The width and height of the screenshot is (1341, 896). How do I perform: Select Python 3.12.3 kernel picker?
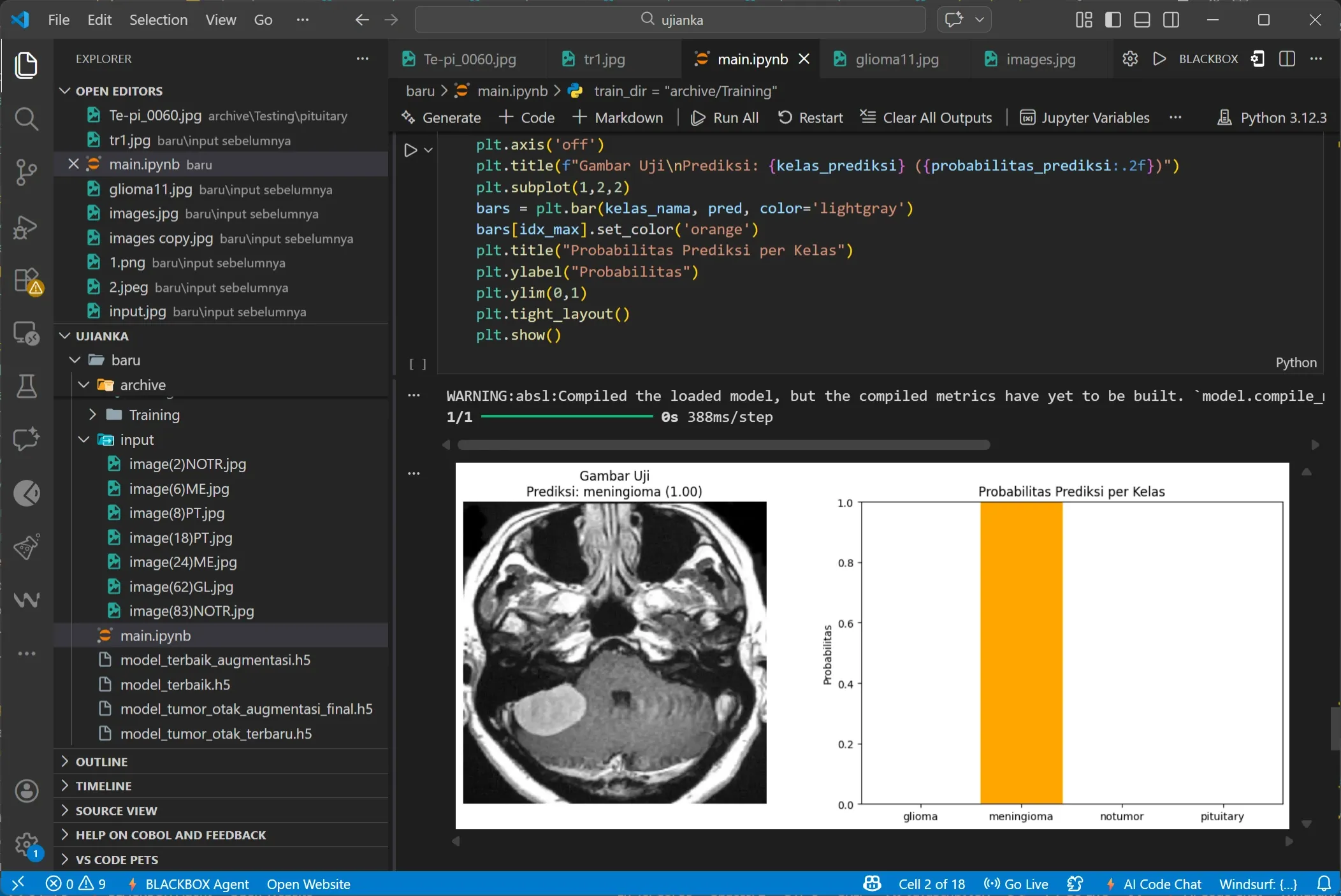click(1272, 117)
